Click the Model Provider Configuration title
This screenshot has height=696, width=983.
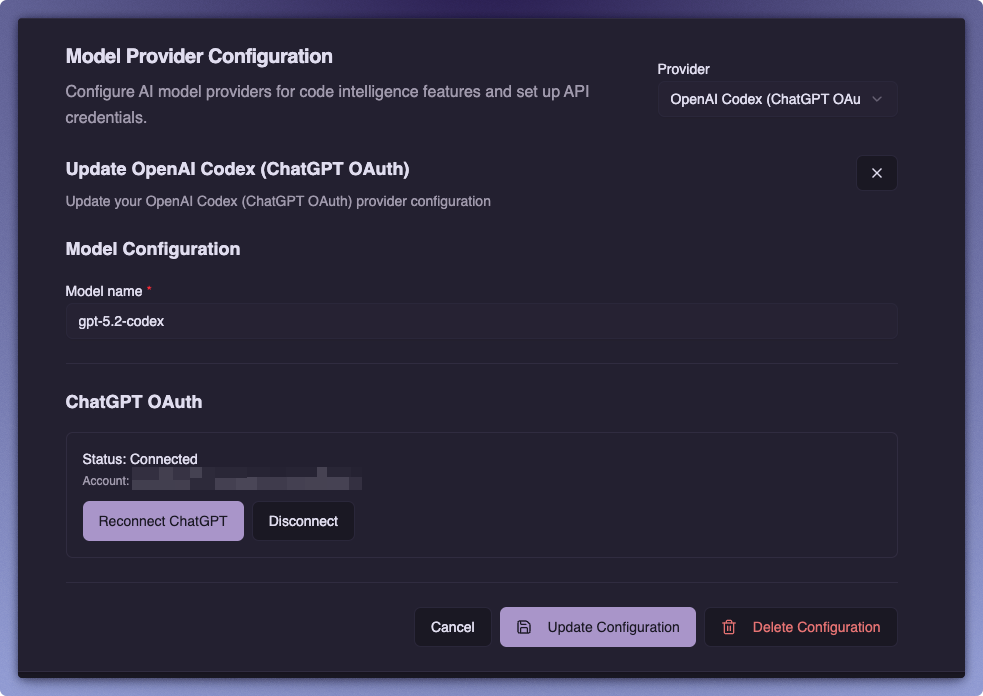tap(199, 56)
